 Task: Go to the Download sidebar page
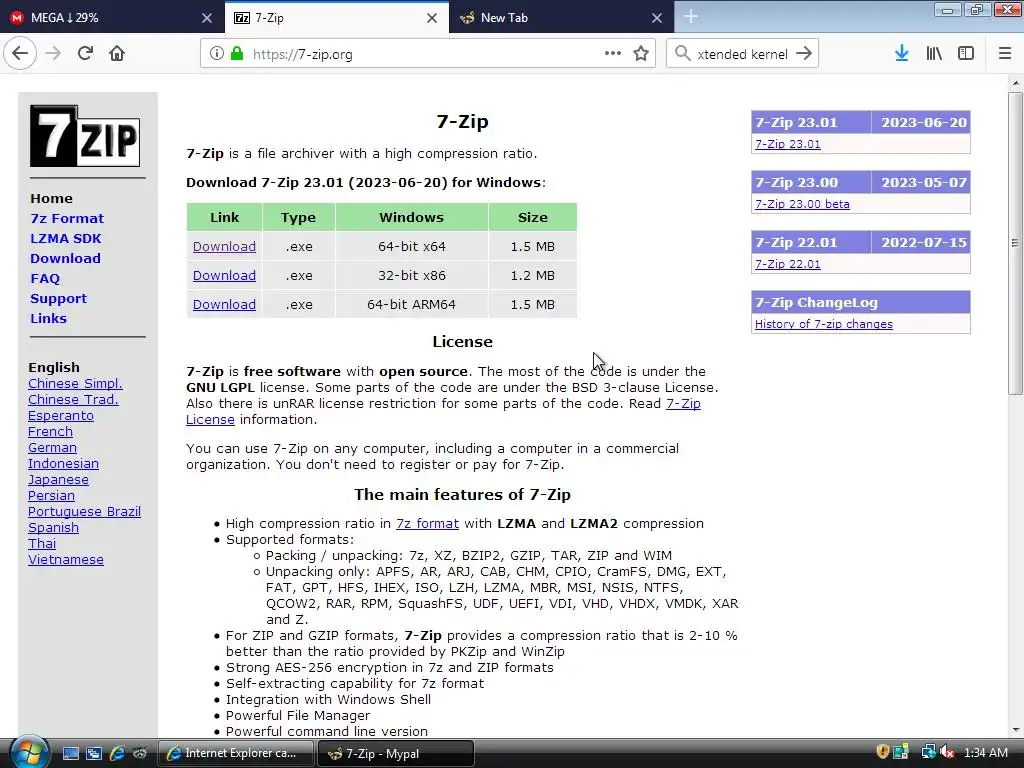pos(65,258)
